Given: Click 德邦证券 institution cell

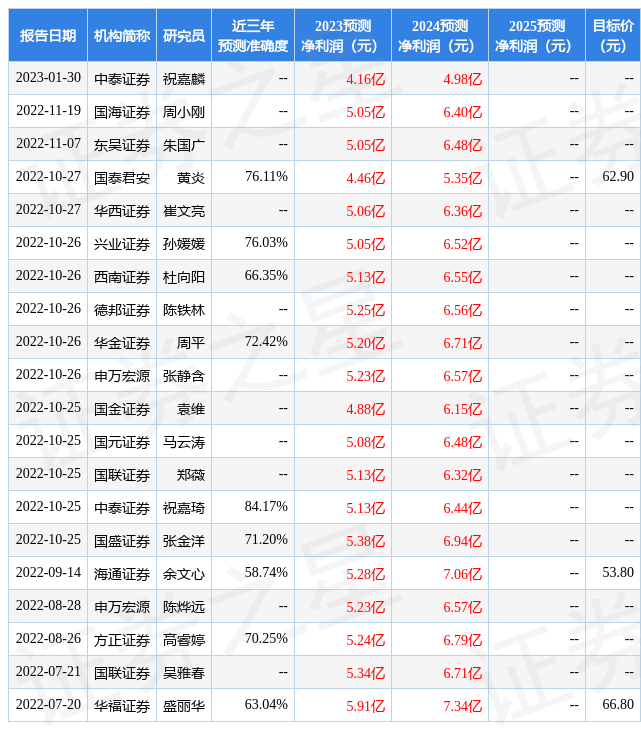Looking at the screenshot, I should (x=122, y=310).
